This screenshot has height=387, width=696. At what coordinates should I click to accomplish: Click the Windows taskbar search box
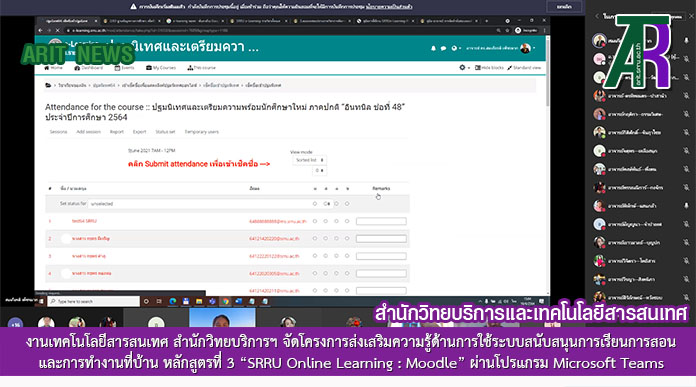point(93,301)
